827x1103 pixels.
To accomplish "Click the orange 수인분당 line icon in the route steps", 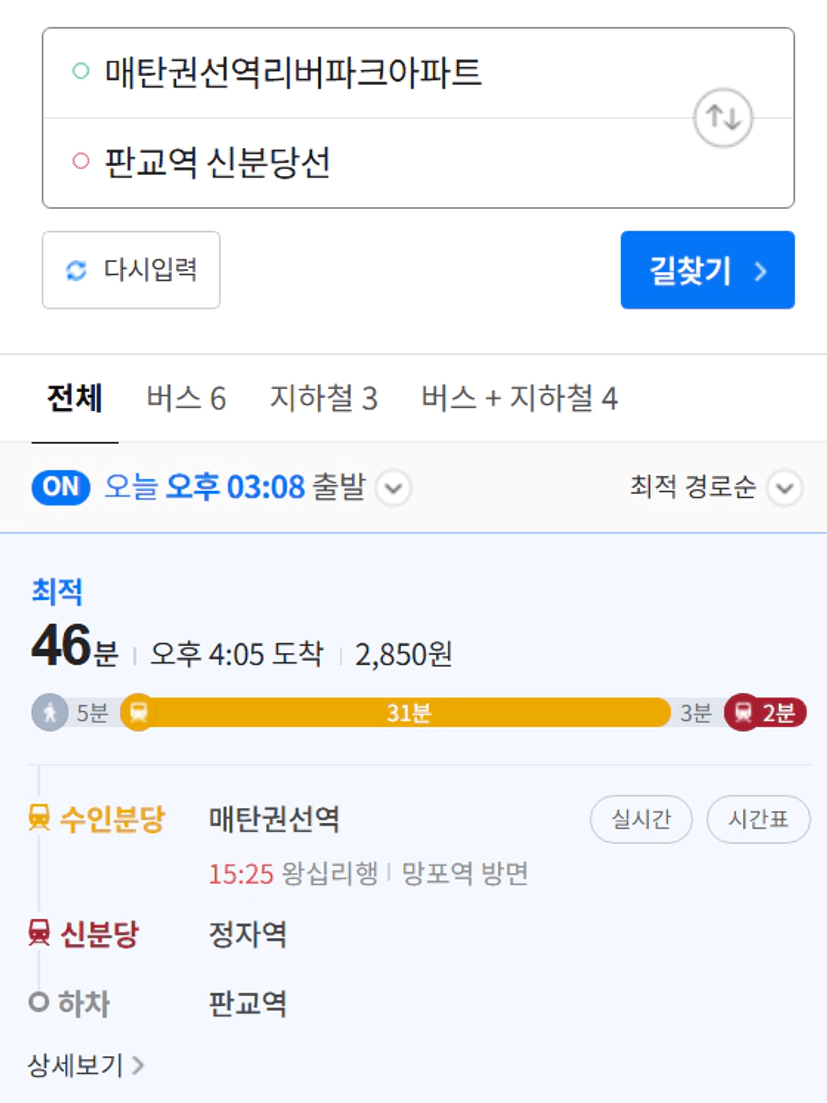I will [39, 818].
